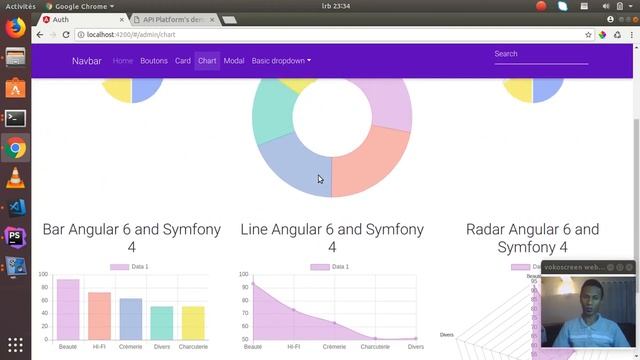Select Chart in the navbar
This screenshot has height=360, width=640.
207,61
